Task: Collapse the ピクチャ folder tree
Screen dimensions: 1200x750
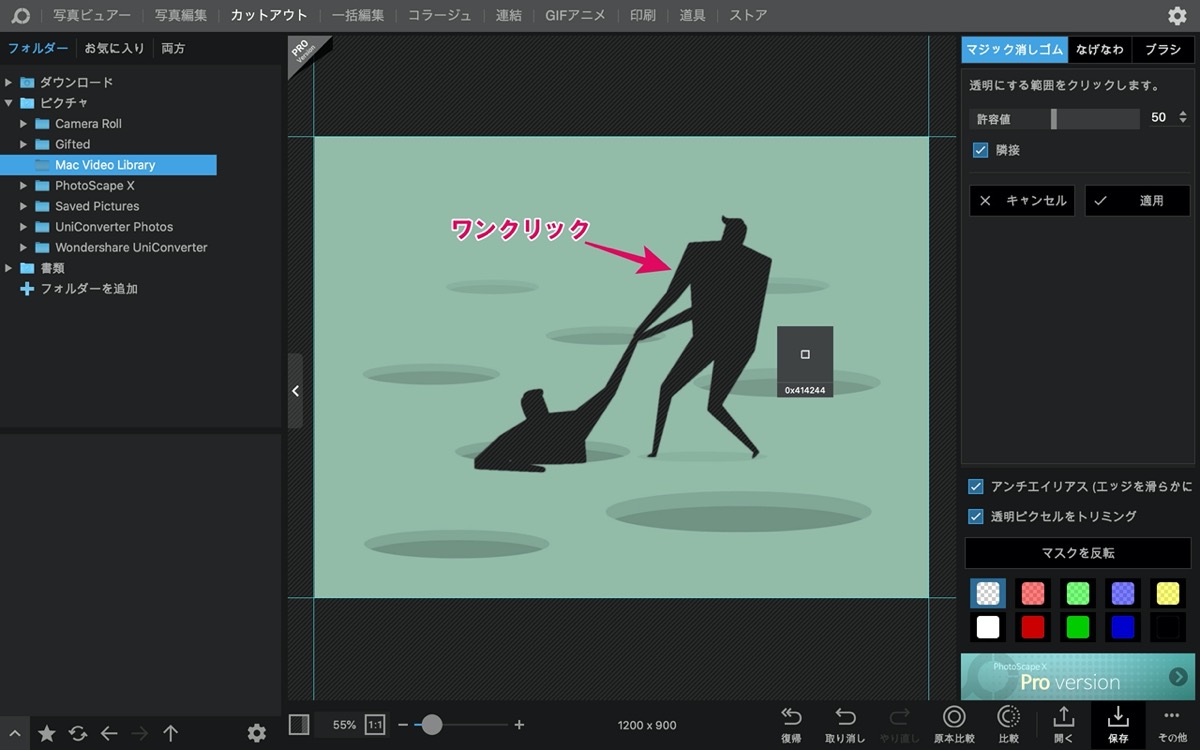Action: [x=9, y=103]
